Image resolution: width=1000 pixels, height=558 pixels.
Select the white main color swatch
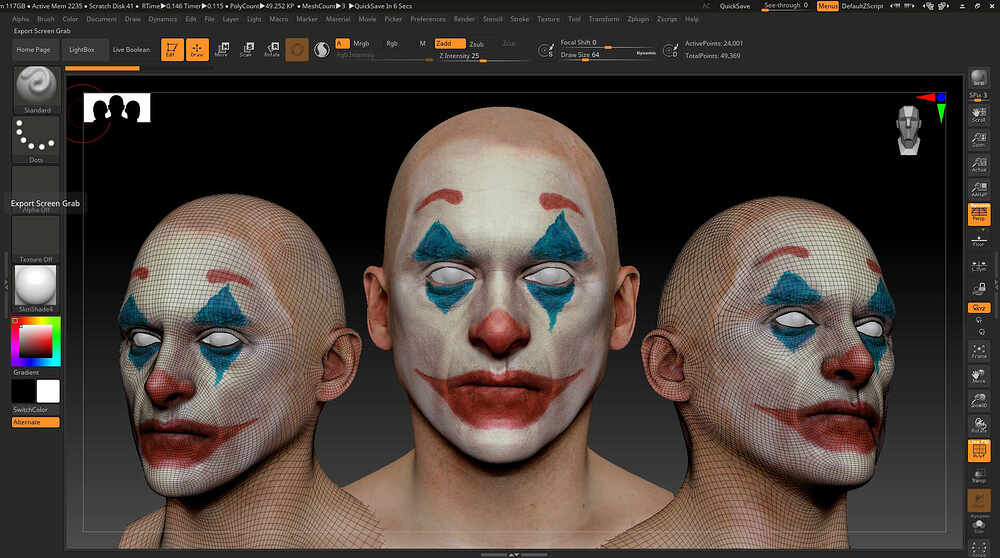[x=48, y=391]
